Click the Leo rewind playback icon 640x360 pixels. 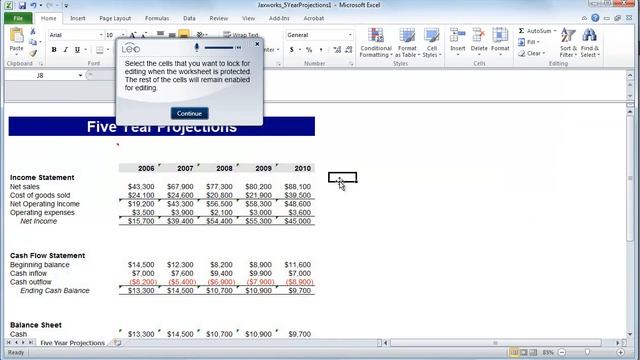click(x=238, y=48)
